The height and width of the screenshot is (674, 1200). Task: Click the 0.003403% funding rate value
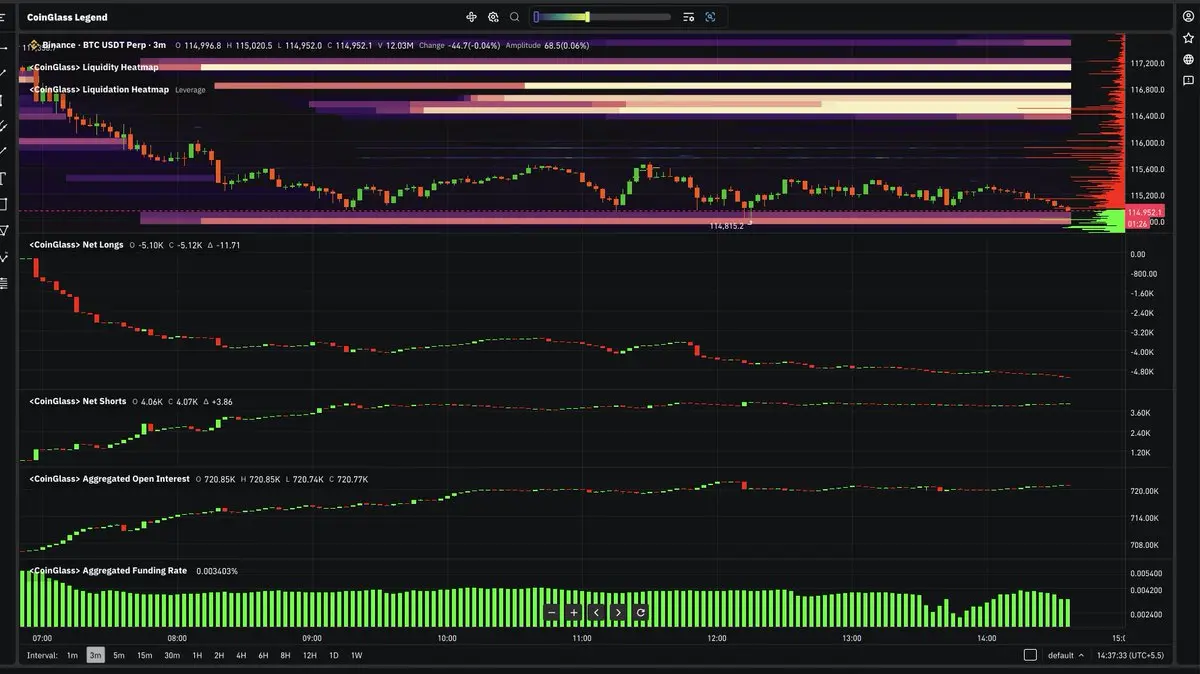(x=217, y=571)
